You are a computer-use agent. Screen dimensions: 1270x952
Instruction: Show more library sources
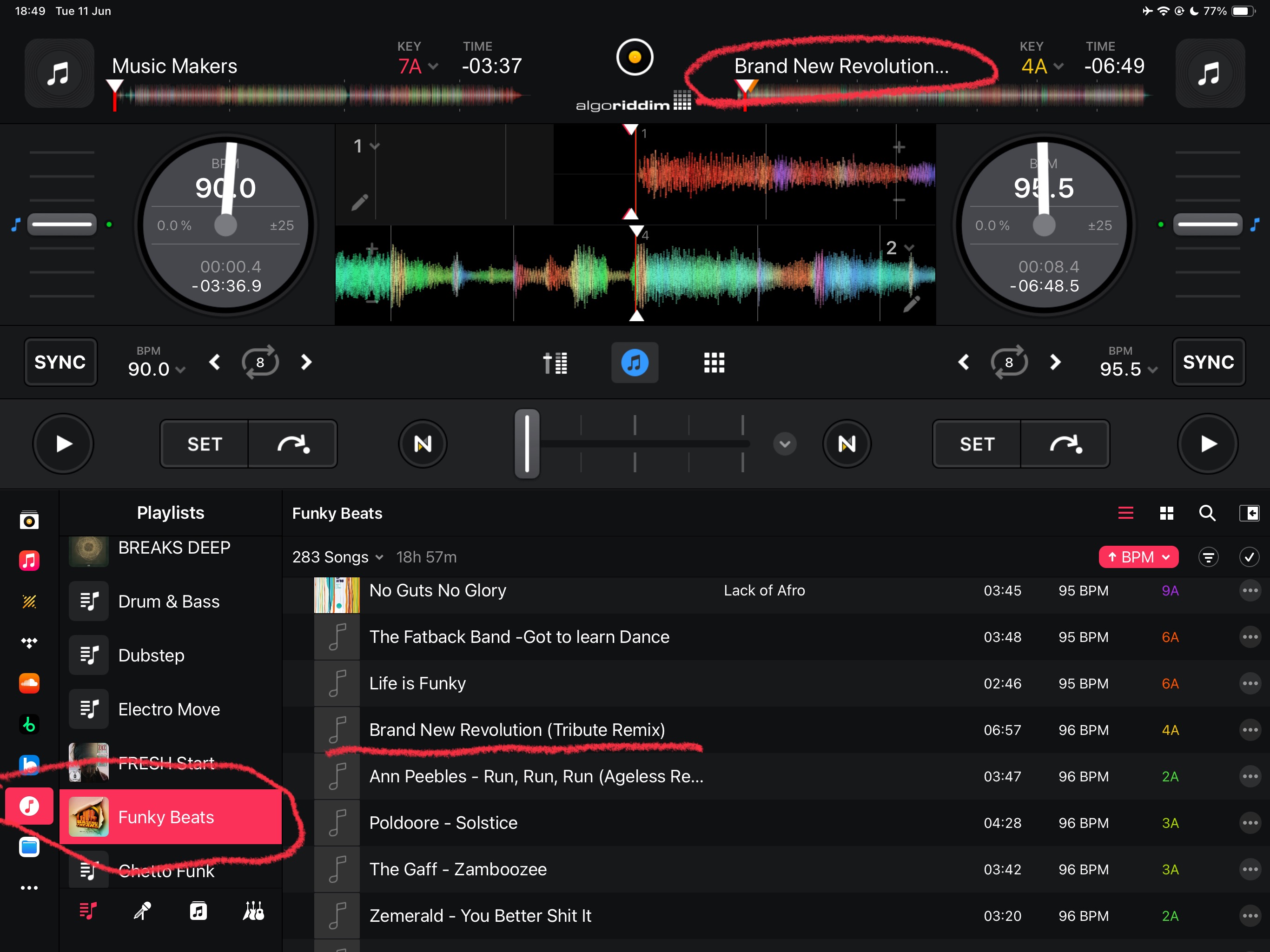29,888
